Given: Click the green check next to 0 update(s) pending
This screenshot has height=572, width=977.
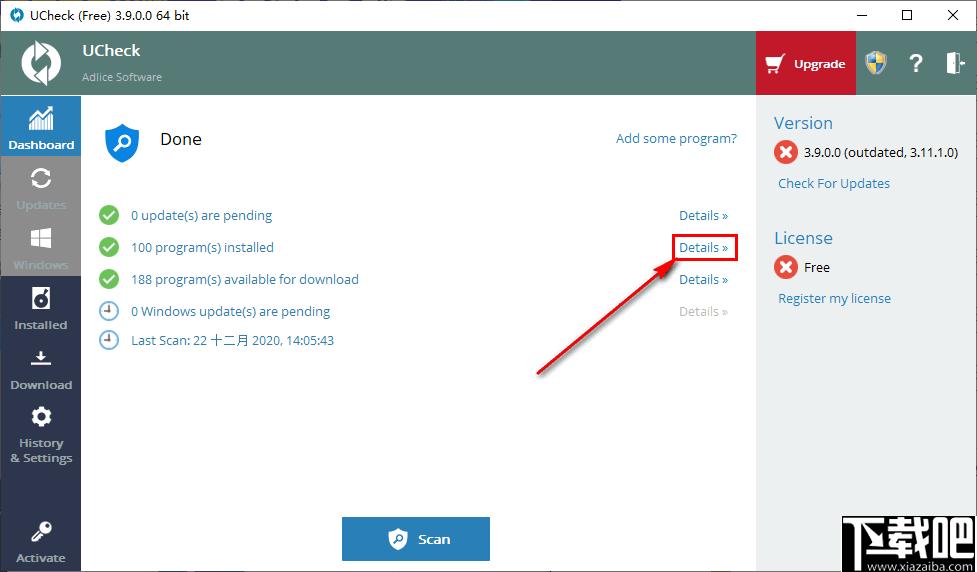Looking at the screenshot, I should (109, 216).
